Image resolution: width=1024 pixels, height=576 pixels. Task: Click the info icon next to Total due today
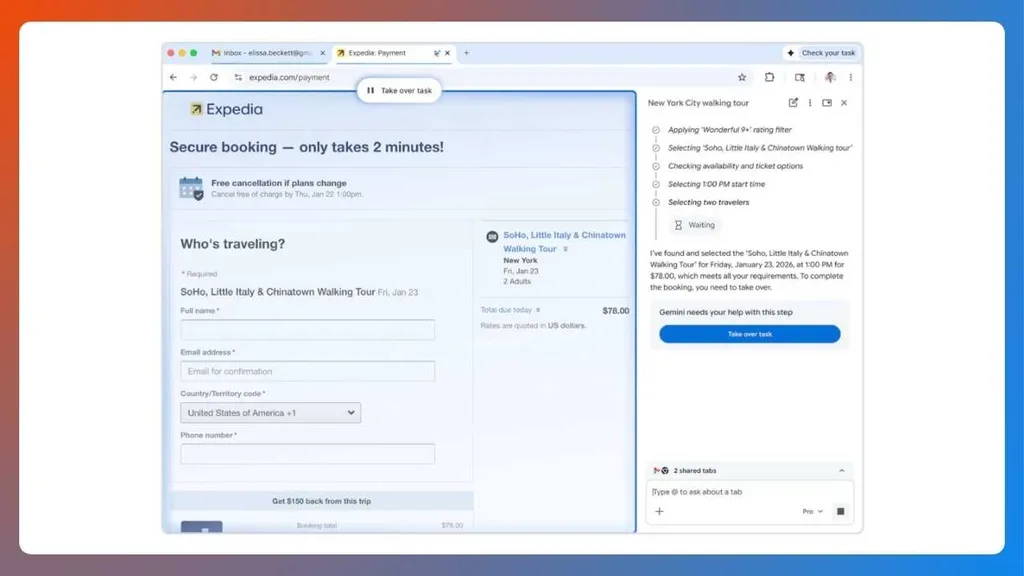pos(538,310)
